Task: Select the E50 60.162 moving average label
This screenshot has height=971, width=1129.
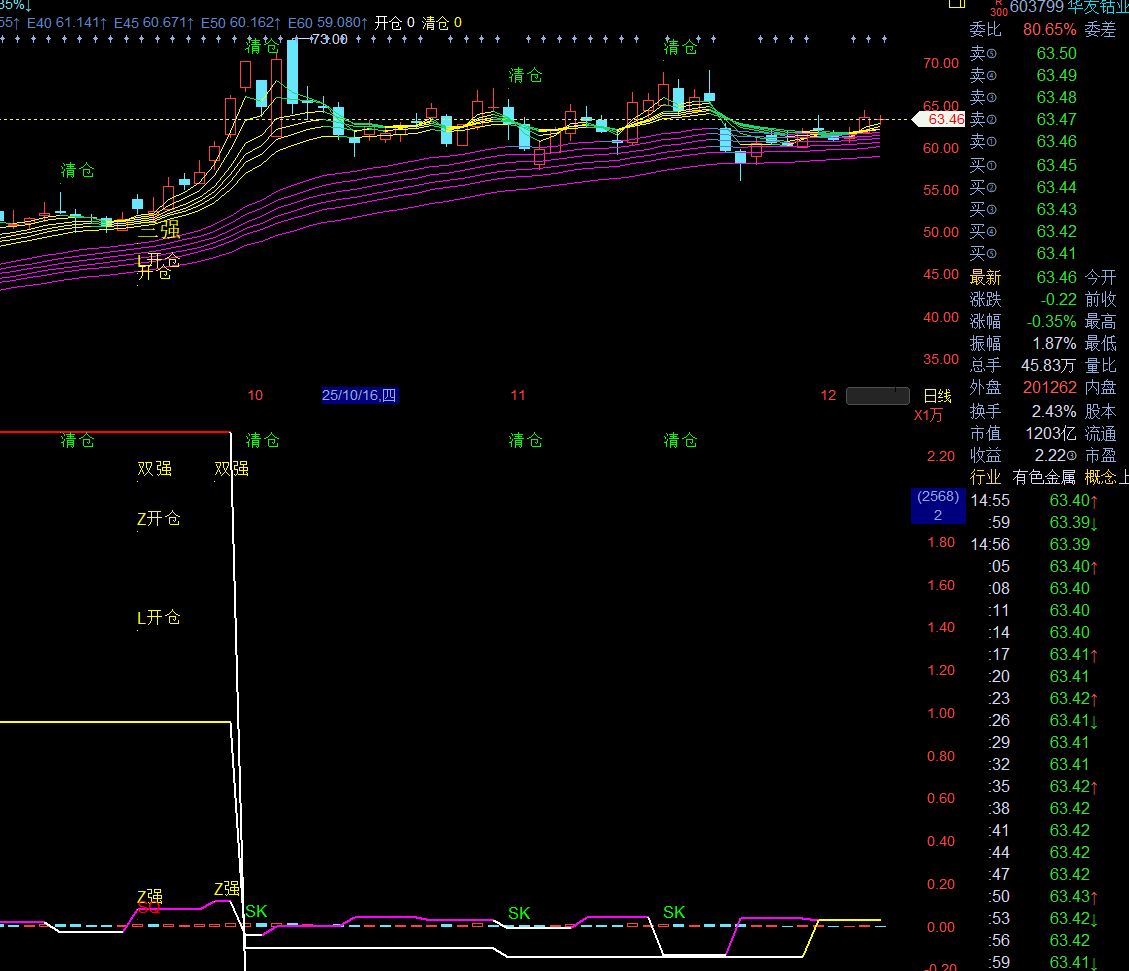Action: [240, 23]
